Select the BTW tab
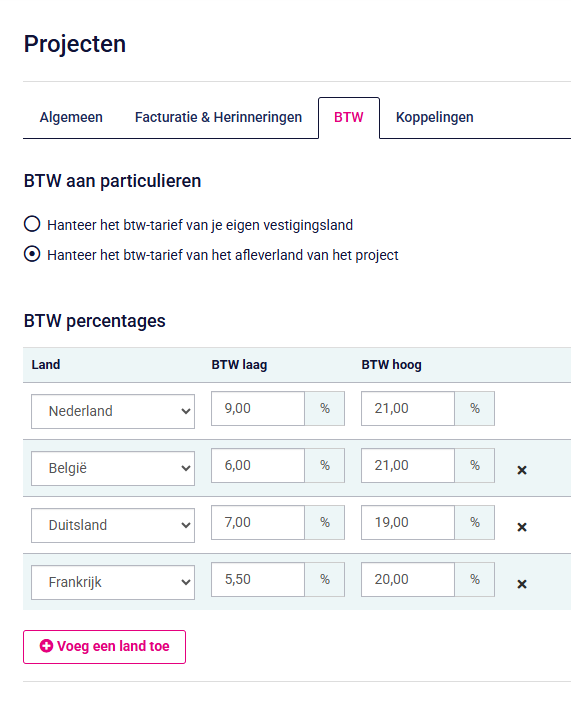 tap(349, 117)
